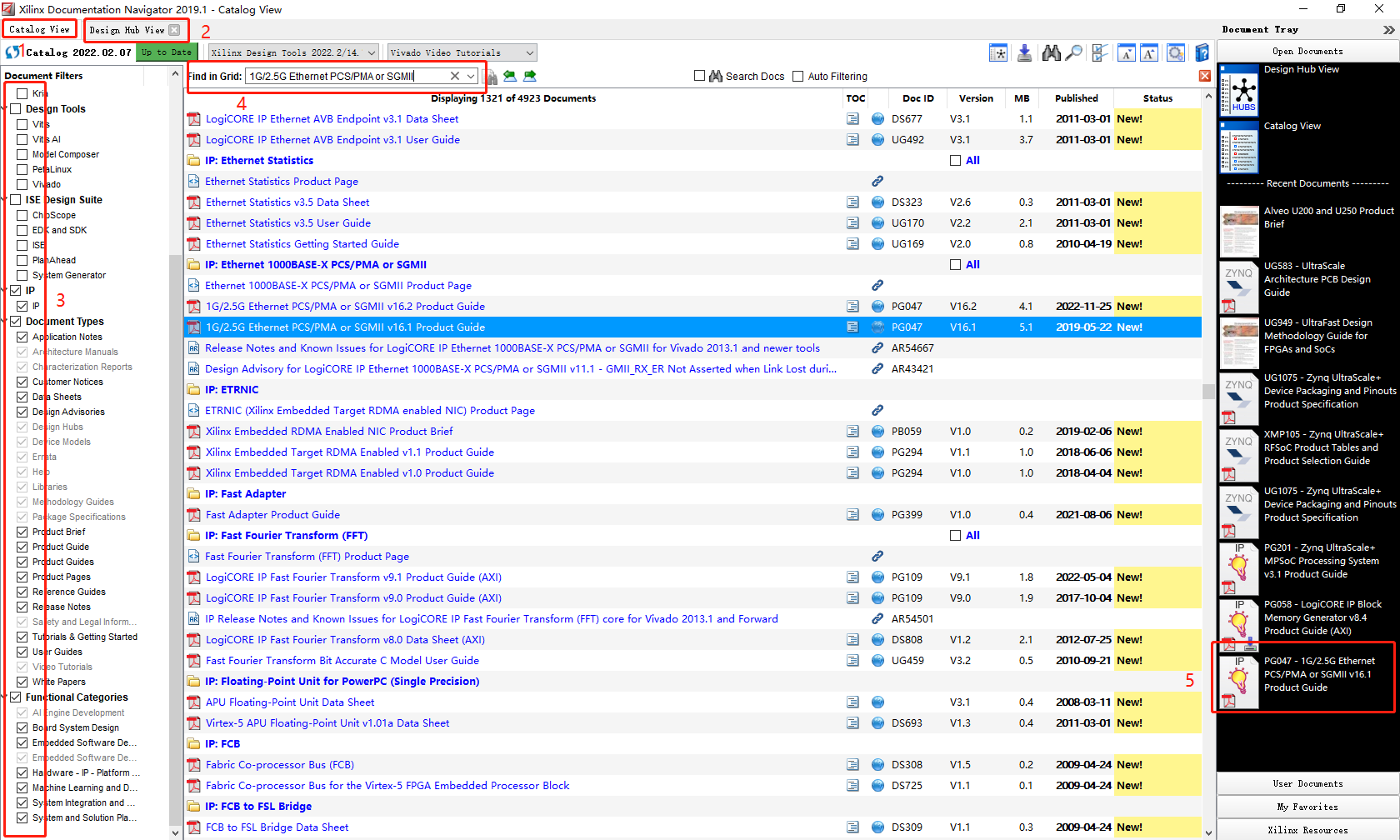Image resolution: width=1400 pixels, height=840 pixels.
Task: Click the increase font size icon
Action: click(x=1149, y=53)
